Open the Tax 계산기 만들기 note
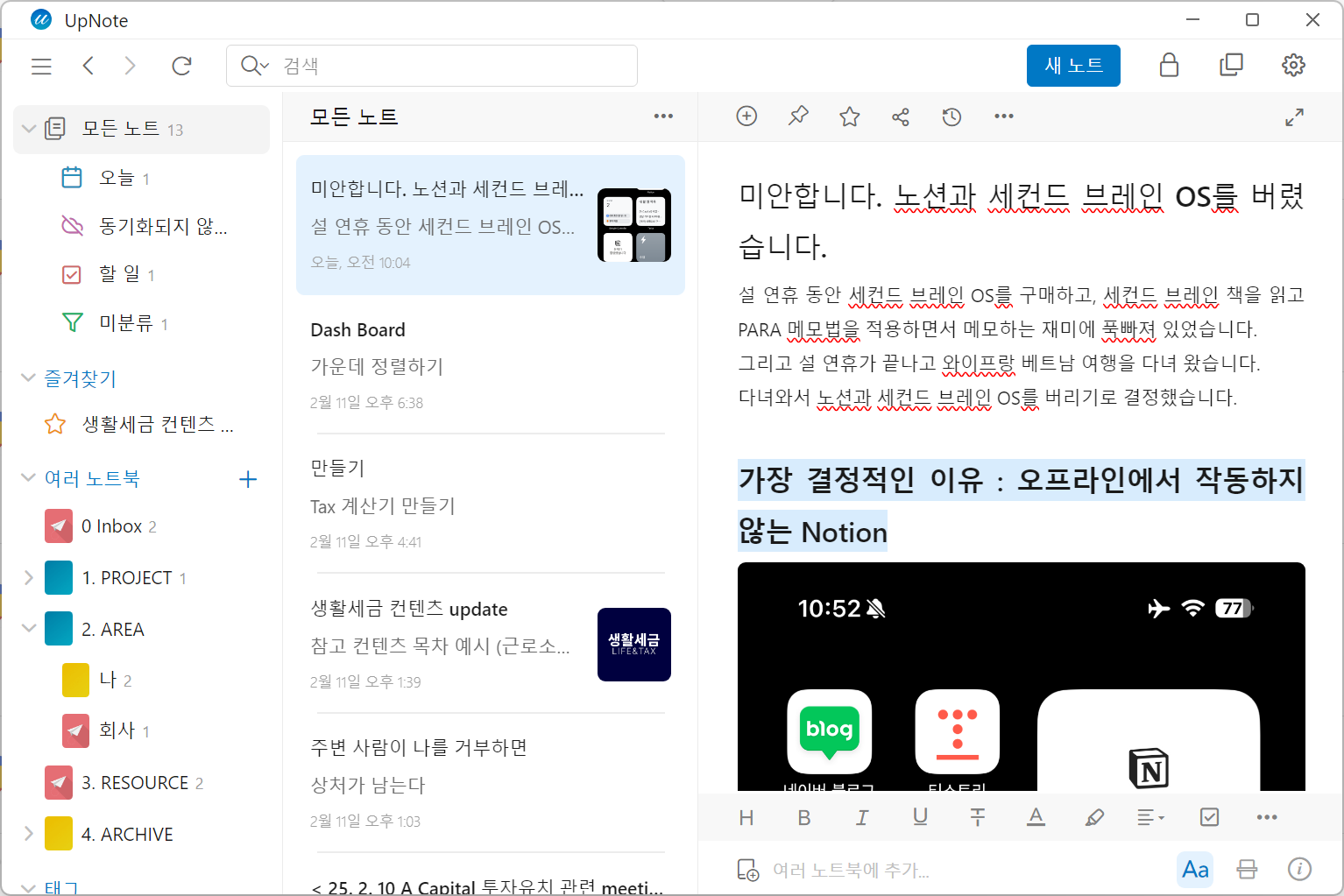1344x896 pixels. coord(491,504)
